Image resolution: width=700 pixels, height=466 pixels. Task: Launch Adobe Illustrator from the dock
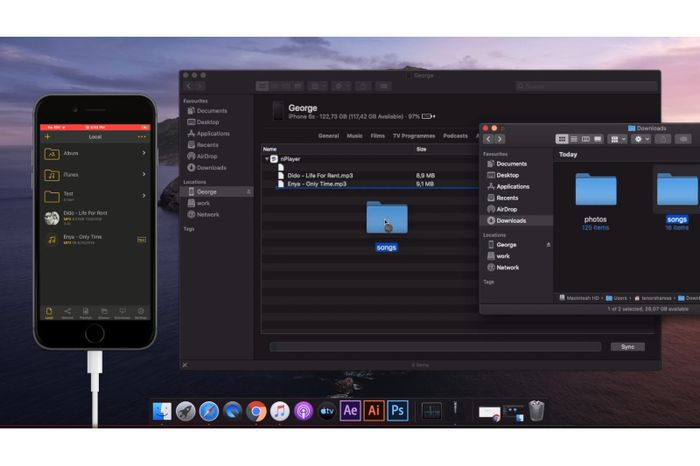(374, 411)
